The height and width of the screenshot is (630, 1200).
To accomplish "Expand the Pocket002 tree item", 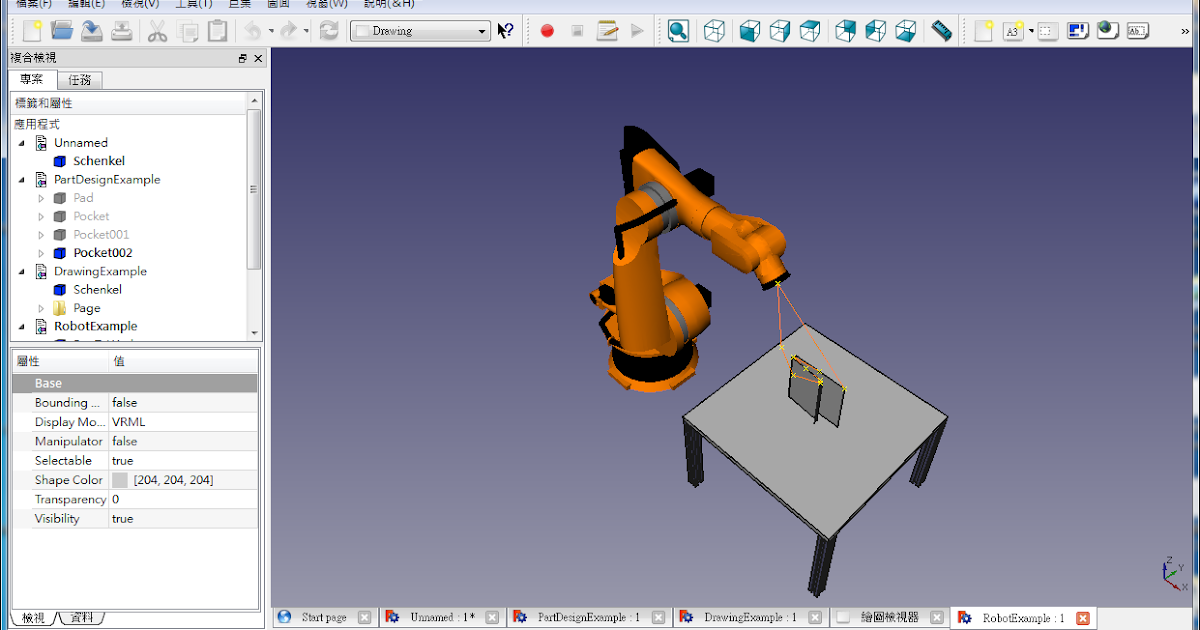I will pos(41,253).
